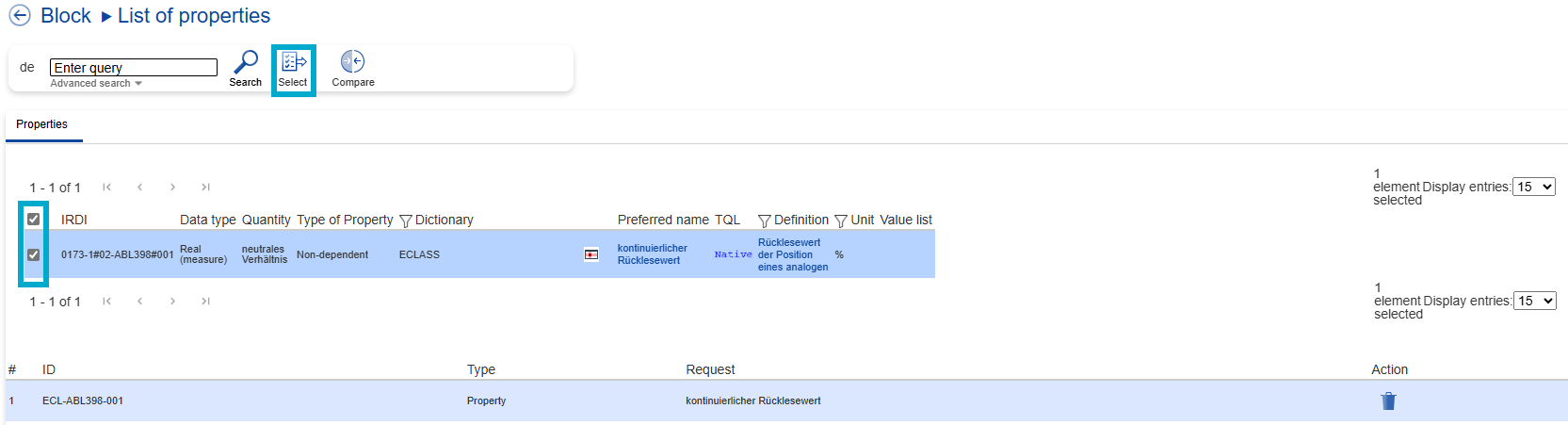Viewport: 1568px width, 425px height.
Task: Click the Select toolbar icon
Action: (x=293, y=63)
